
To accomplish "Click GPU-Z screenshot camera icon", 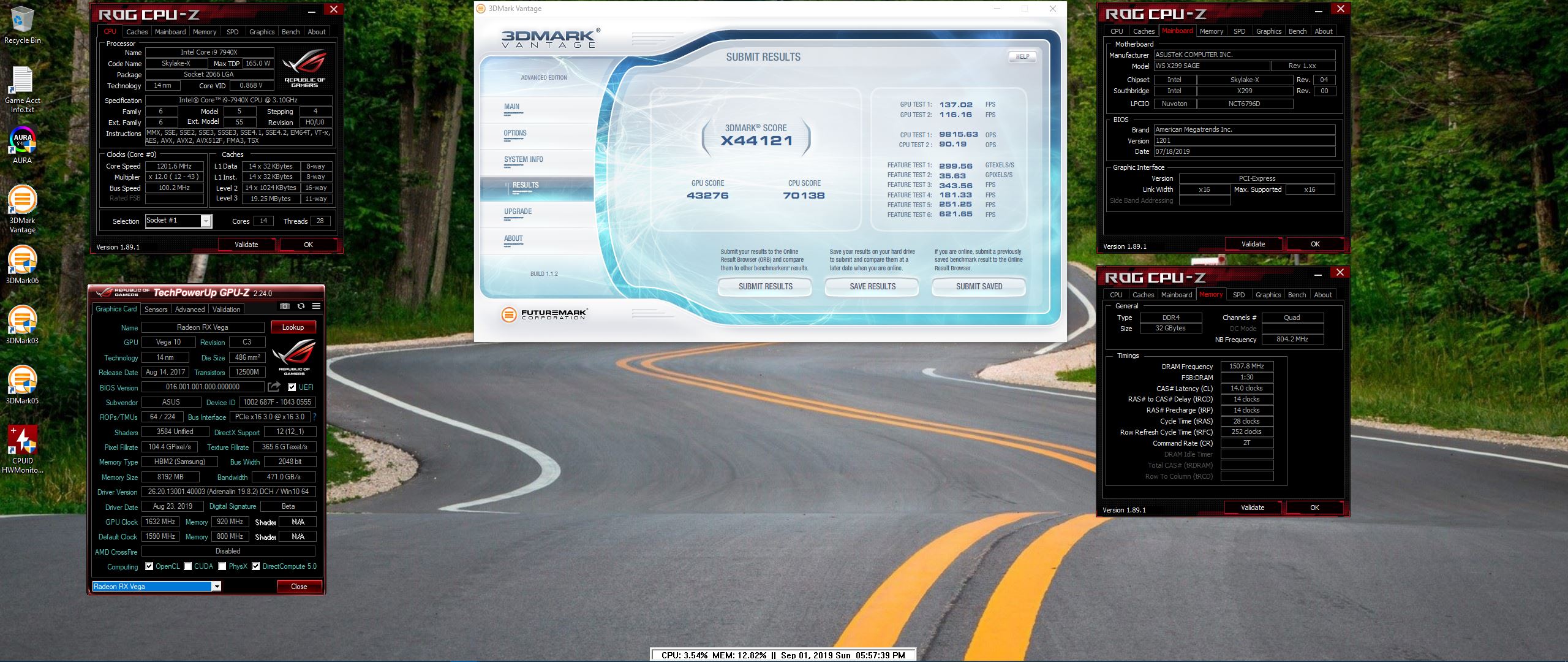I will click(x=284, y=306).
